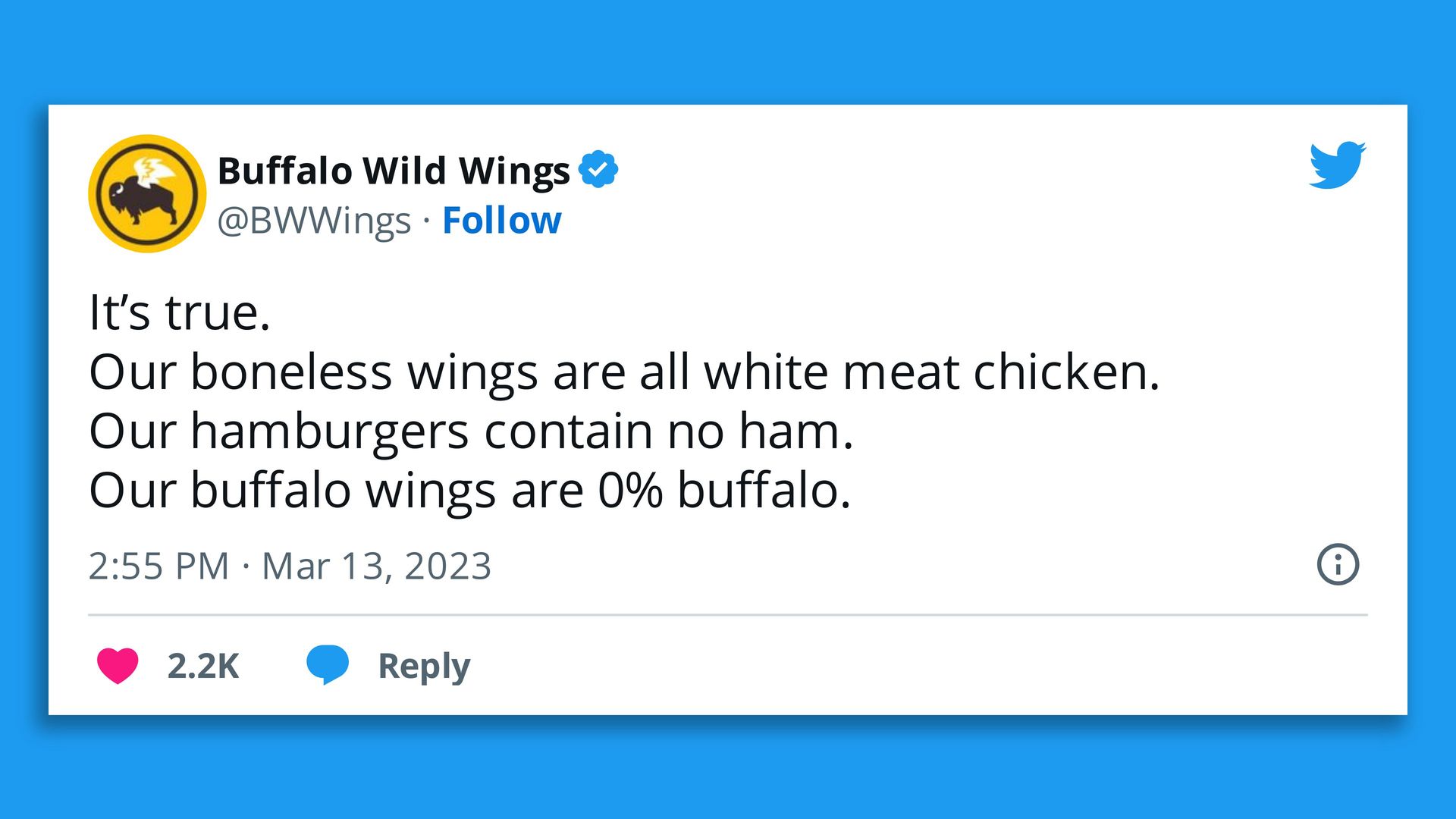The width and height of the screenshot is (1456, 819).
Task: Click the "It's true." line
Action: coord(180,312)
